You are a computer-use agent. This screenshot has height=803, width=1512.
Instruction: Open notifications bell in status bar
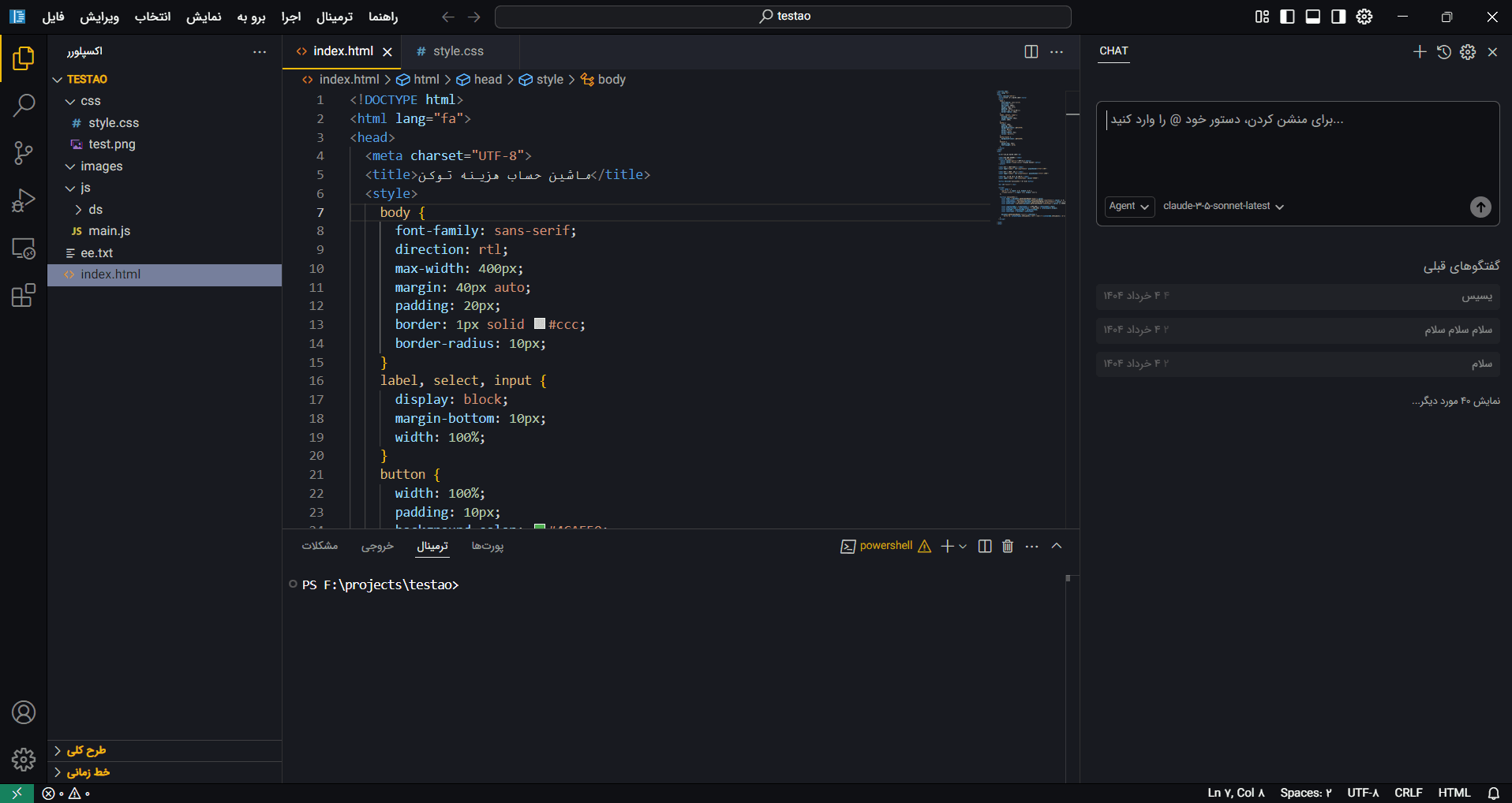pyautogui.click(x=1494, y=793)
